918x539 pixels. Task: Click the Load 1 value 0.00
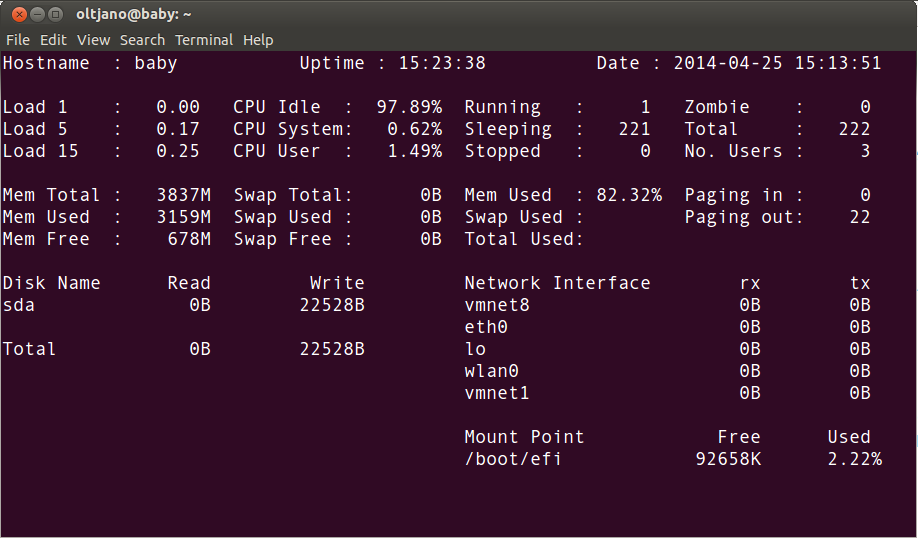tap(178, 107)
